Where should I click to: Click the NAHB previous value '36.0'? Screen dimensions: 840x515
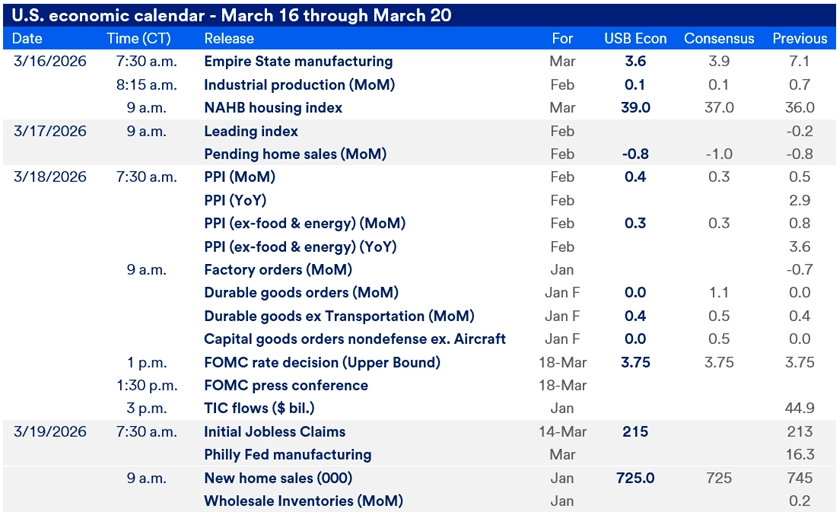tap(800, 108)
